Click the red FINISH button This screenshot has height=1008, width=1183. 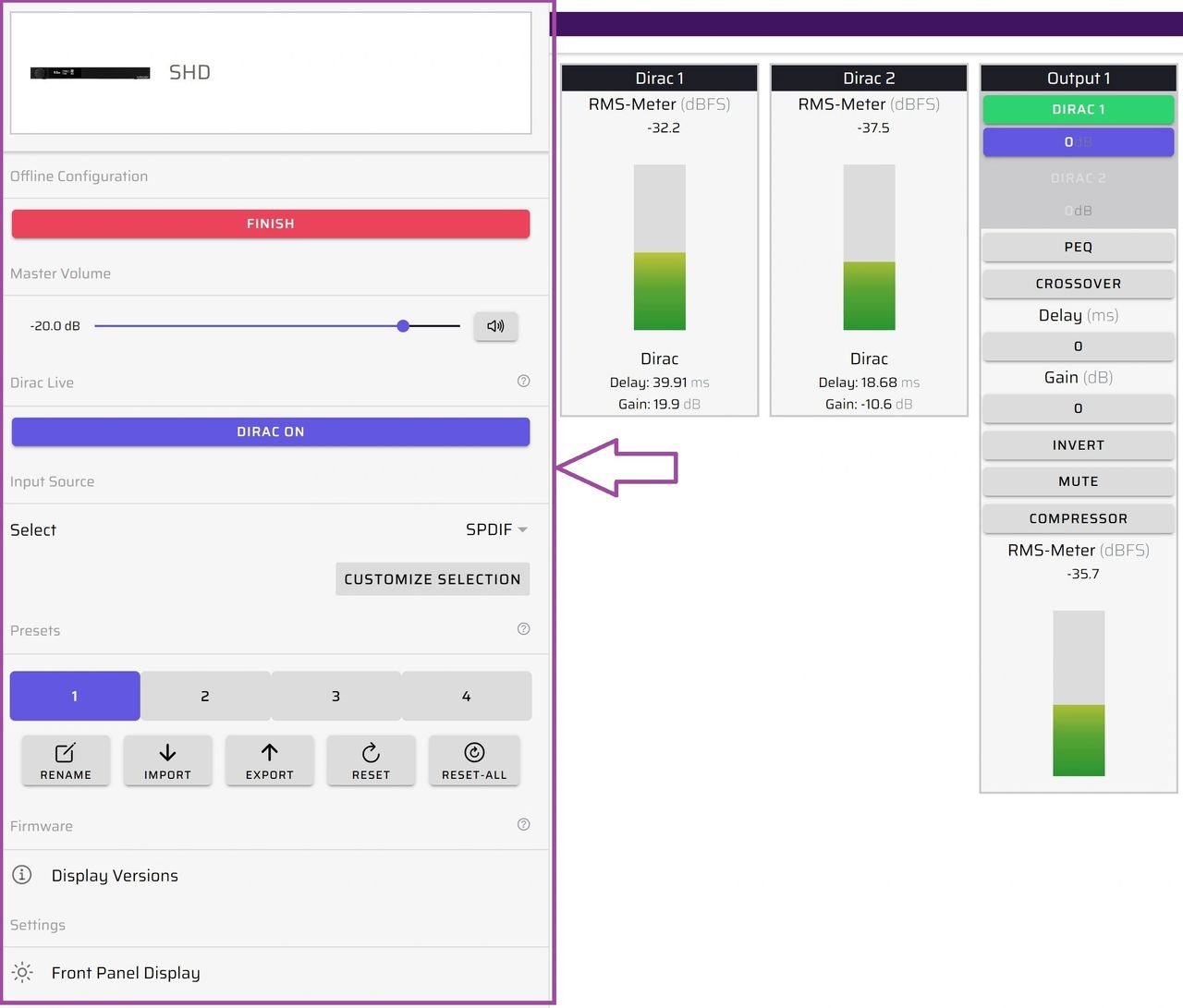271,224
